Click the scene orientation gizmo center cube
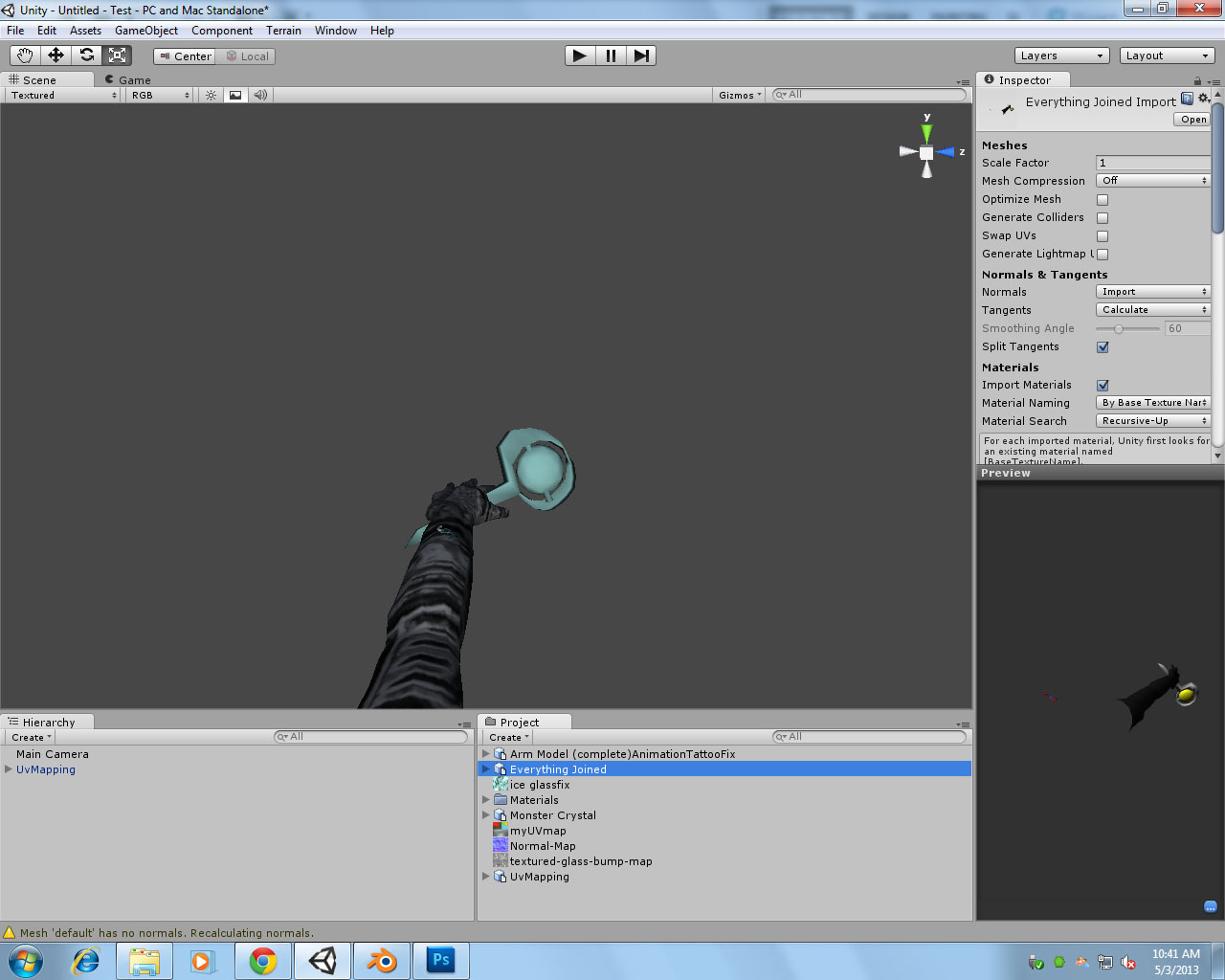Image resolution: width=1225 pixels, height=980 pixels. (926, 152)
